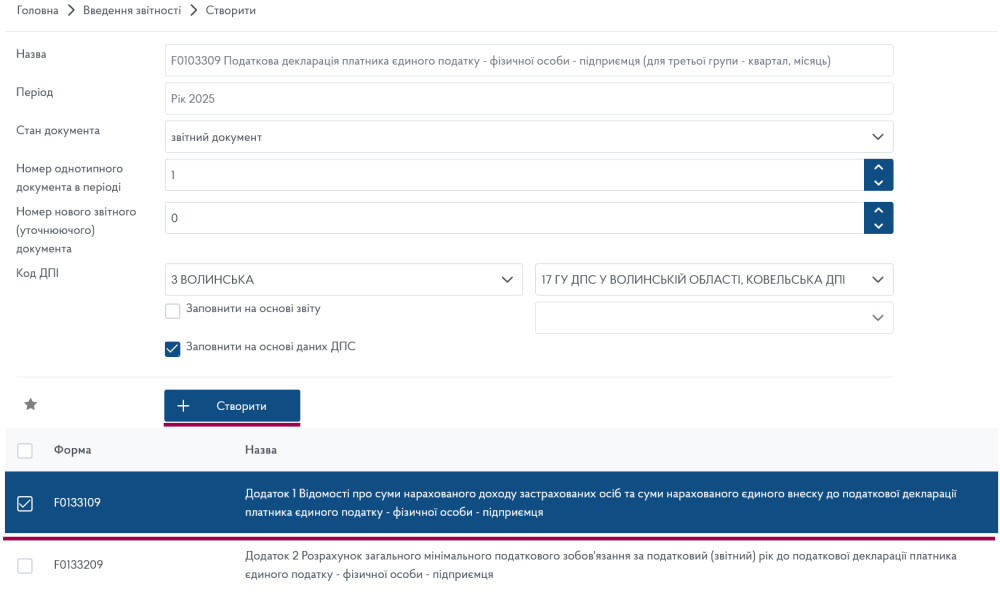Toggle the select-all checkbox in table header
The height and width of the screenshot is (594, 1000).
(25, 450)
